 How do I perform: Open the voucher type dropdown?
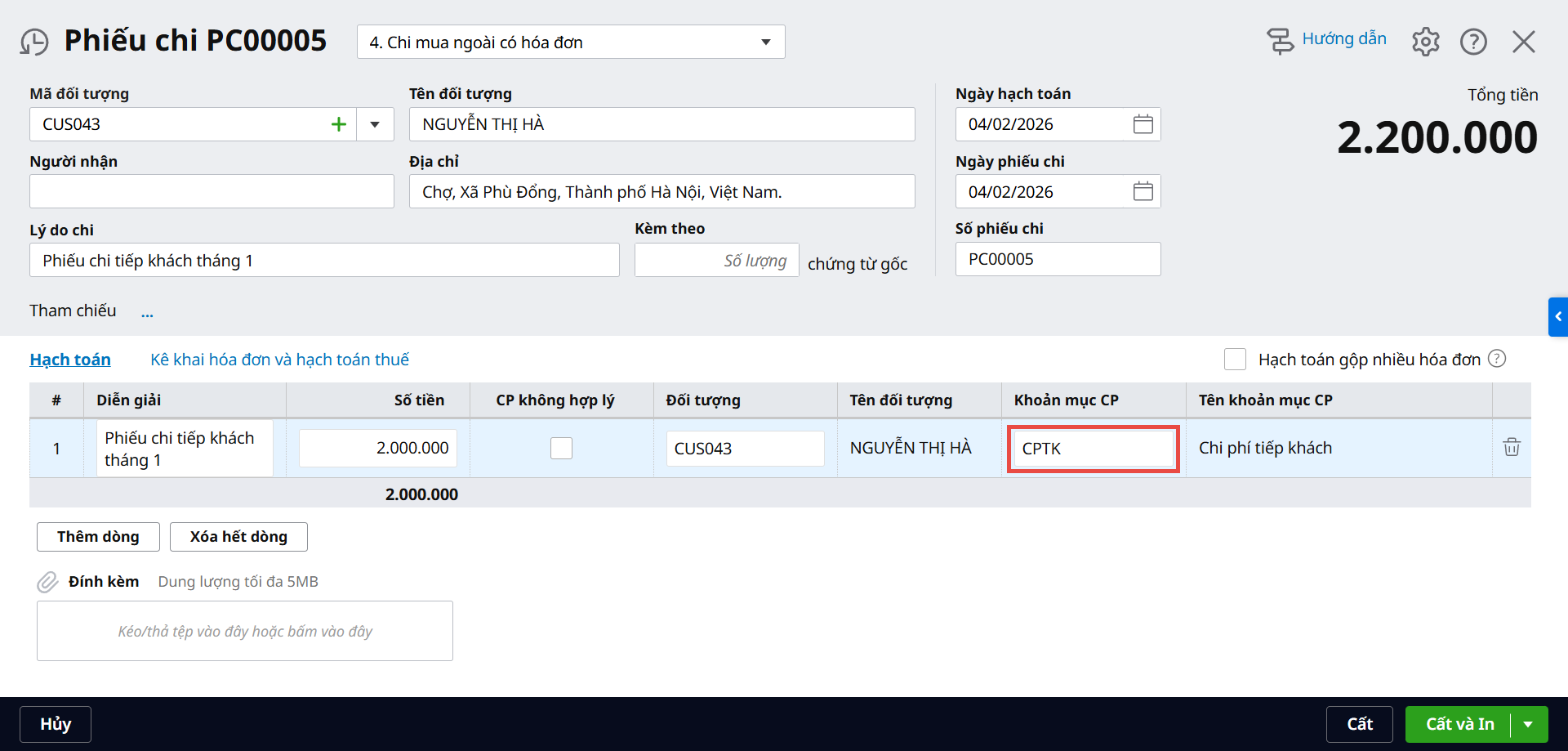point(765,42)
